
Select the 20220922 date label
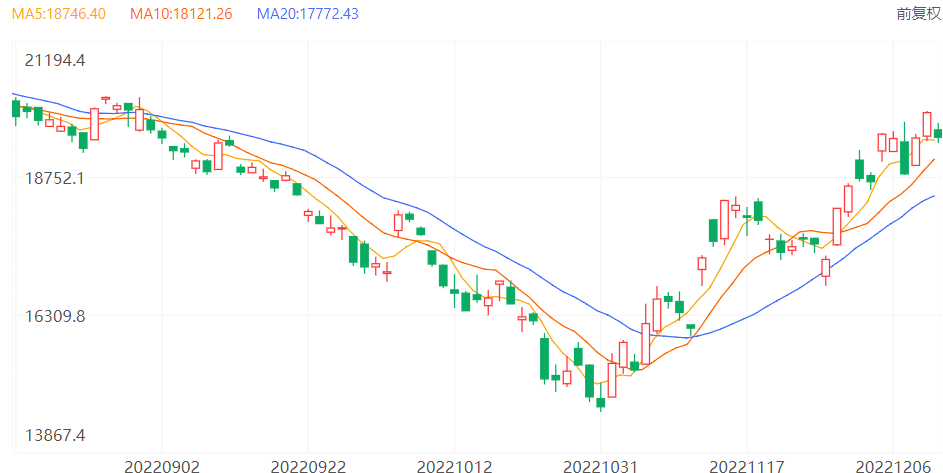pos(308,466)
